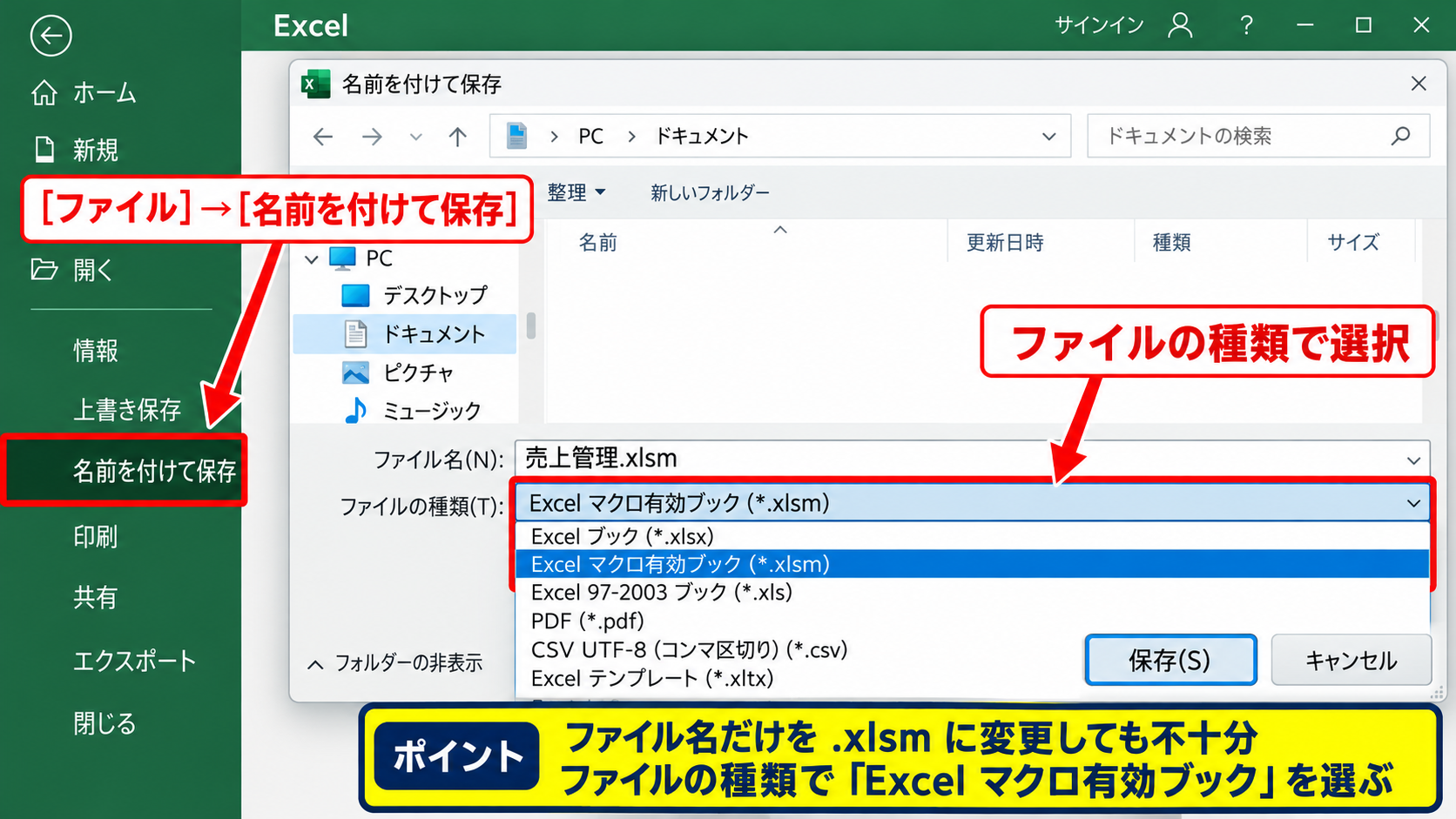Click the 新しいフォルダー button
Screen dimensions: 1456x819
coord(710,192)
